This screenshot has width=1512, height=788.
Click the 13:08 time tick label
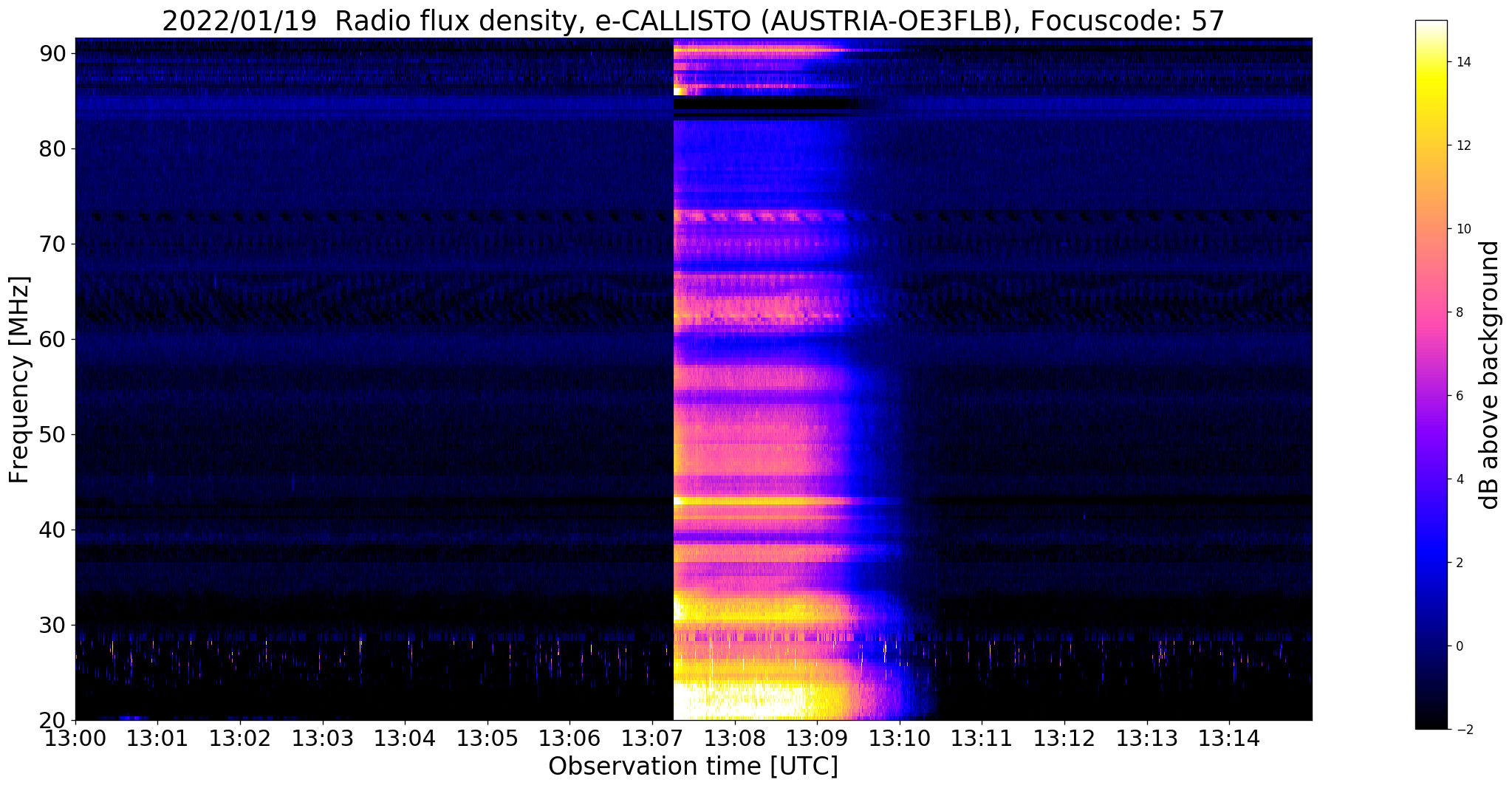coord(735,738)
